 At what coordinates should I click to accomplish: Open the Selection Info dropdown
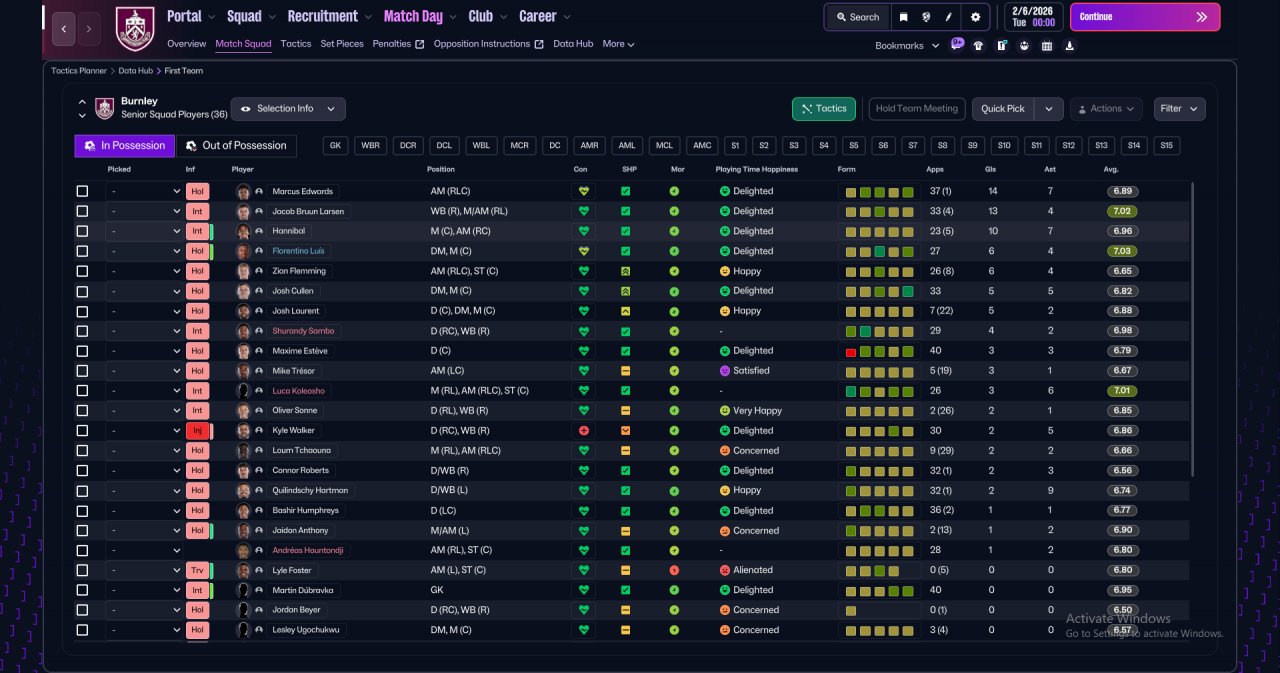288,108
